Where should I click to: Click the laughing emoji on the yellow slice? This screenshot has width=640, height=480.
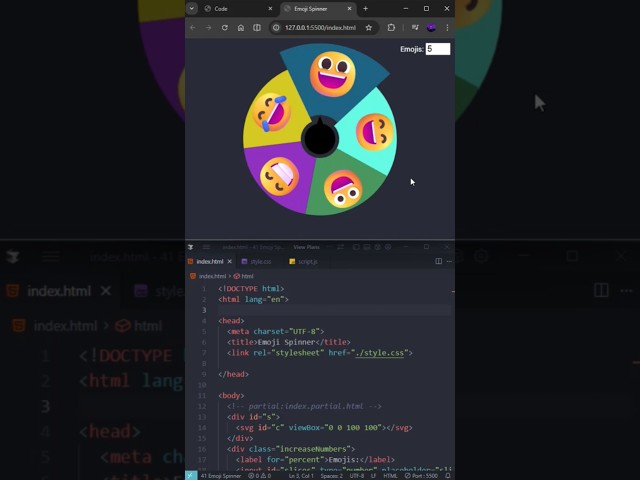point(271,112)
